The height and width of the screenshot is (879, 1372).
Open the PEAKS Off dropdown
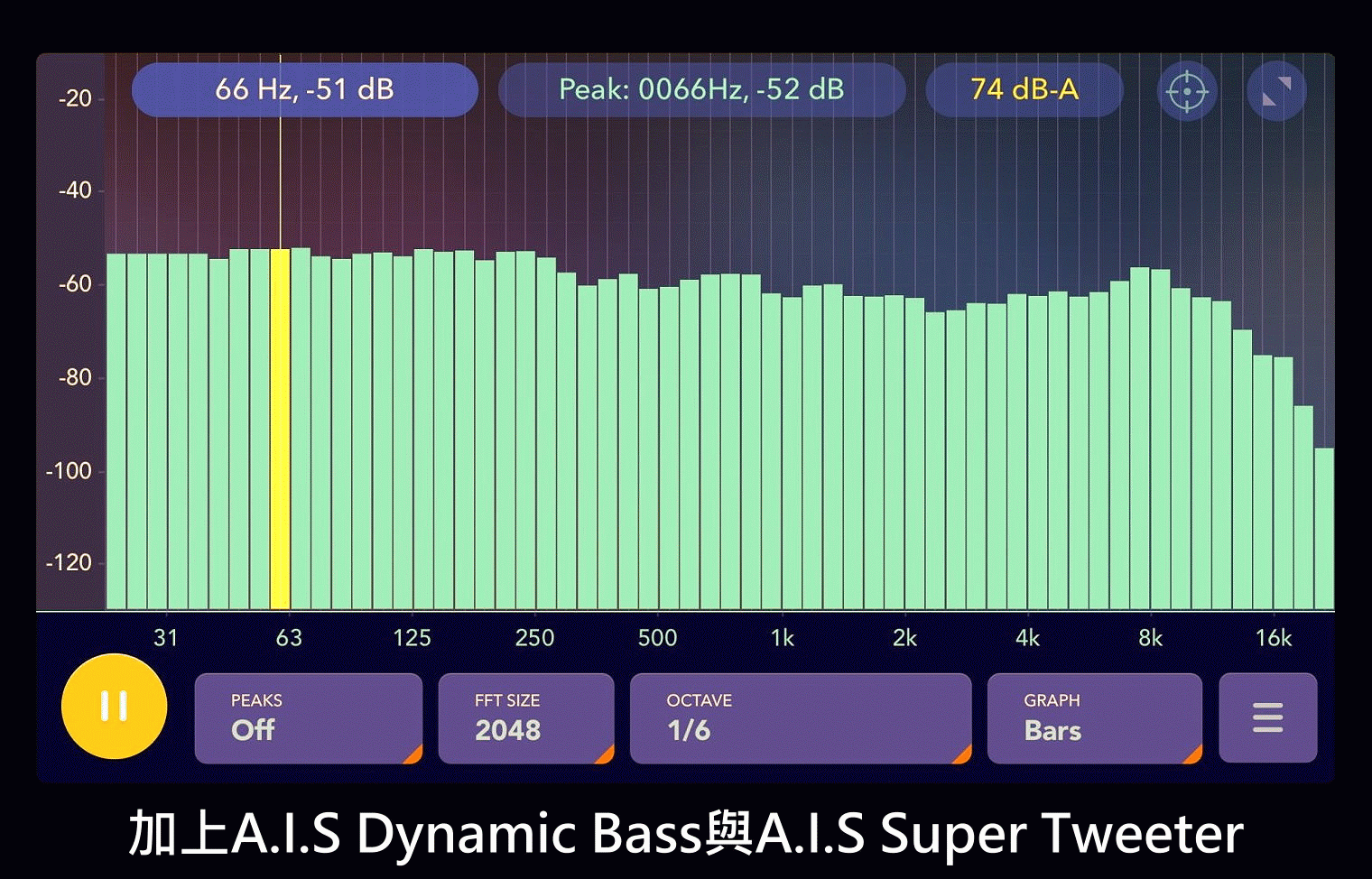coord(309,718)
